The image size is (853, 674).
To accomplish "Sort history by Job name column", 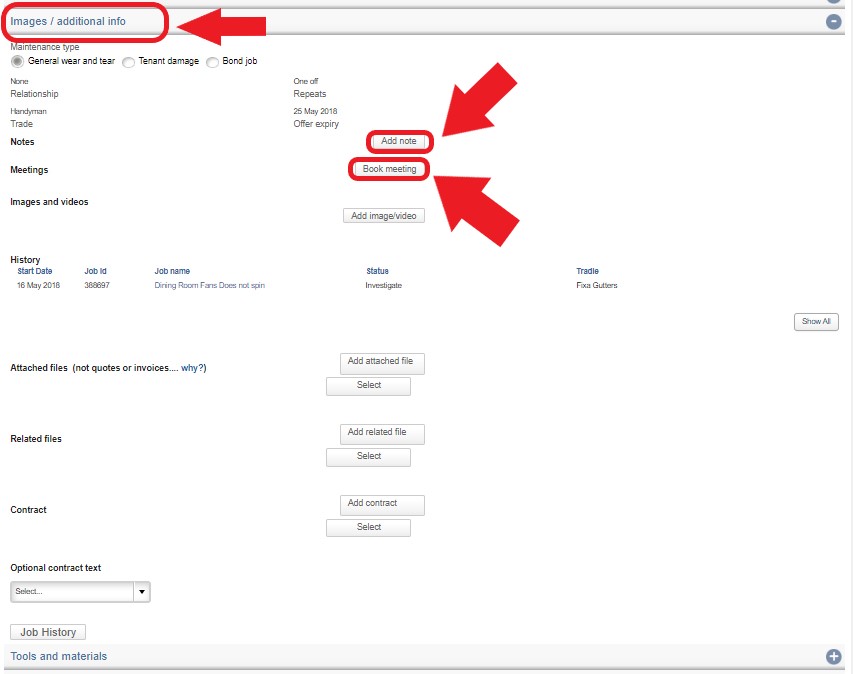I will pyautogui.click(x=172, y=271).
